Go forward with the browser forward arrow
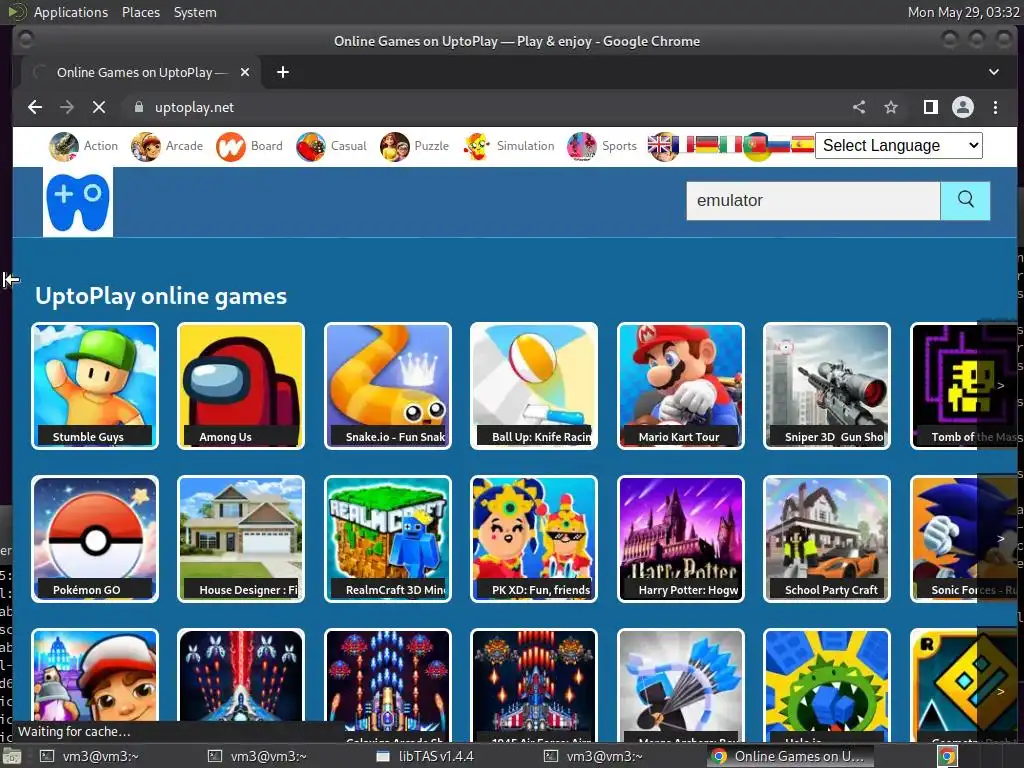The height and width of the screenshot is (768, 1024). (x=67, y=107)
